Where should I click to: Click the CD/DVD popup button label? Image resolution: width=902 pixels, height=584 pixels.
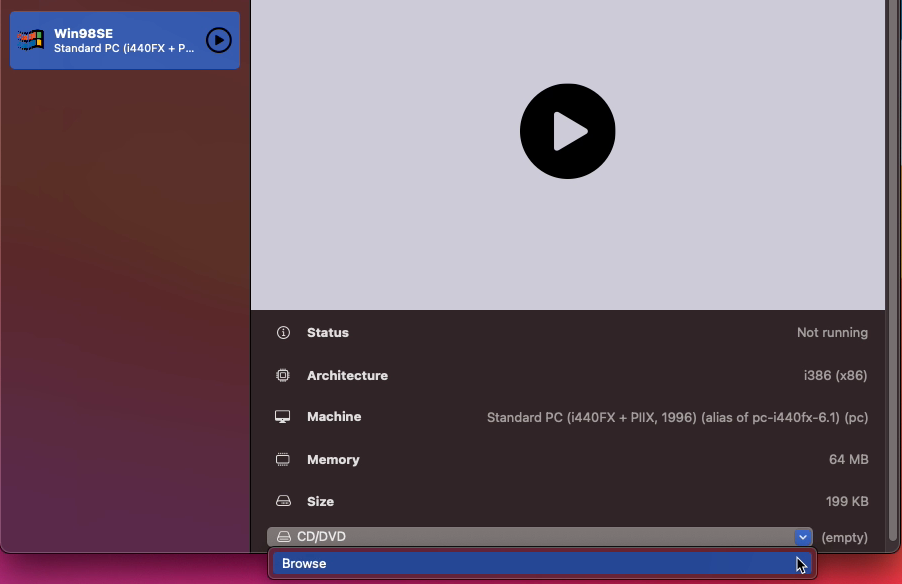(321, 537)
